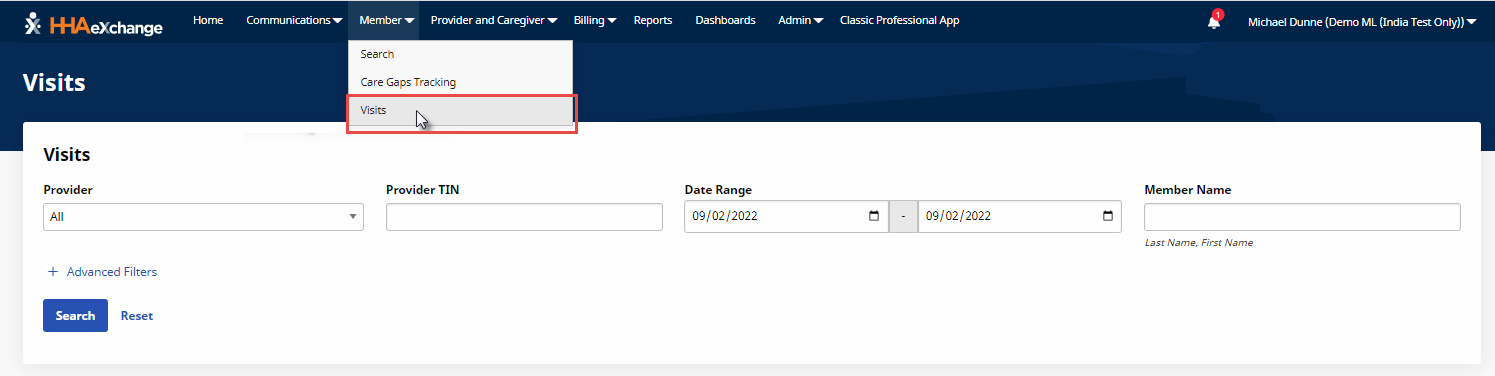1495x376 pixels.
Task: Select Search in the Member submenu
Action: pos(460,54)
